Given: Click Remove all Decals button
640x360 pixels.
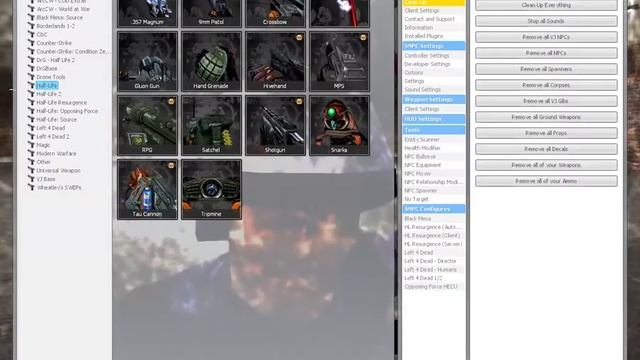Looking at the screenshot, I should (x=546, y=149).
